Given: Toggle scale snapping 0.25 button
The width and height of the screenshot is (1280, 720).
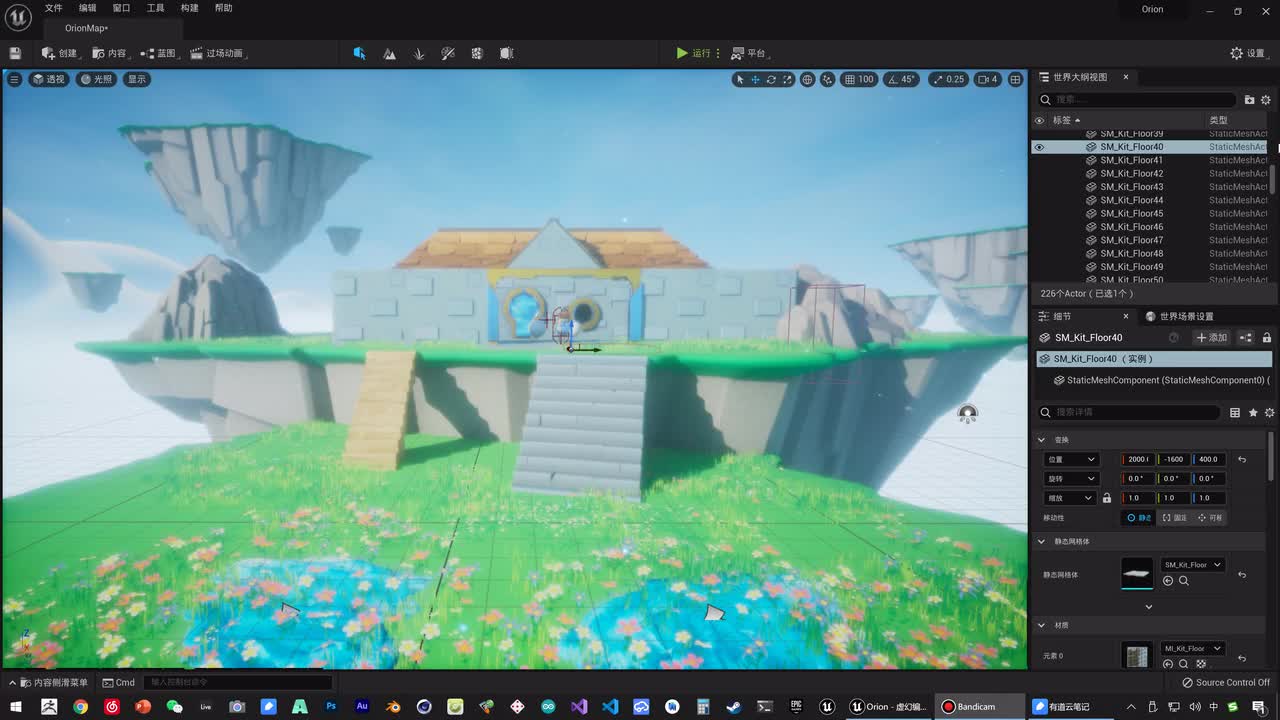Looking at the screenshot, I should pos(948,79).
